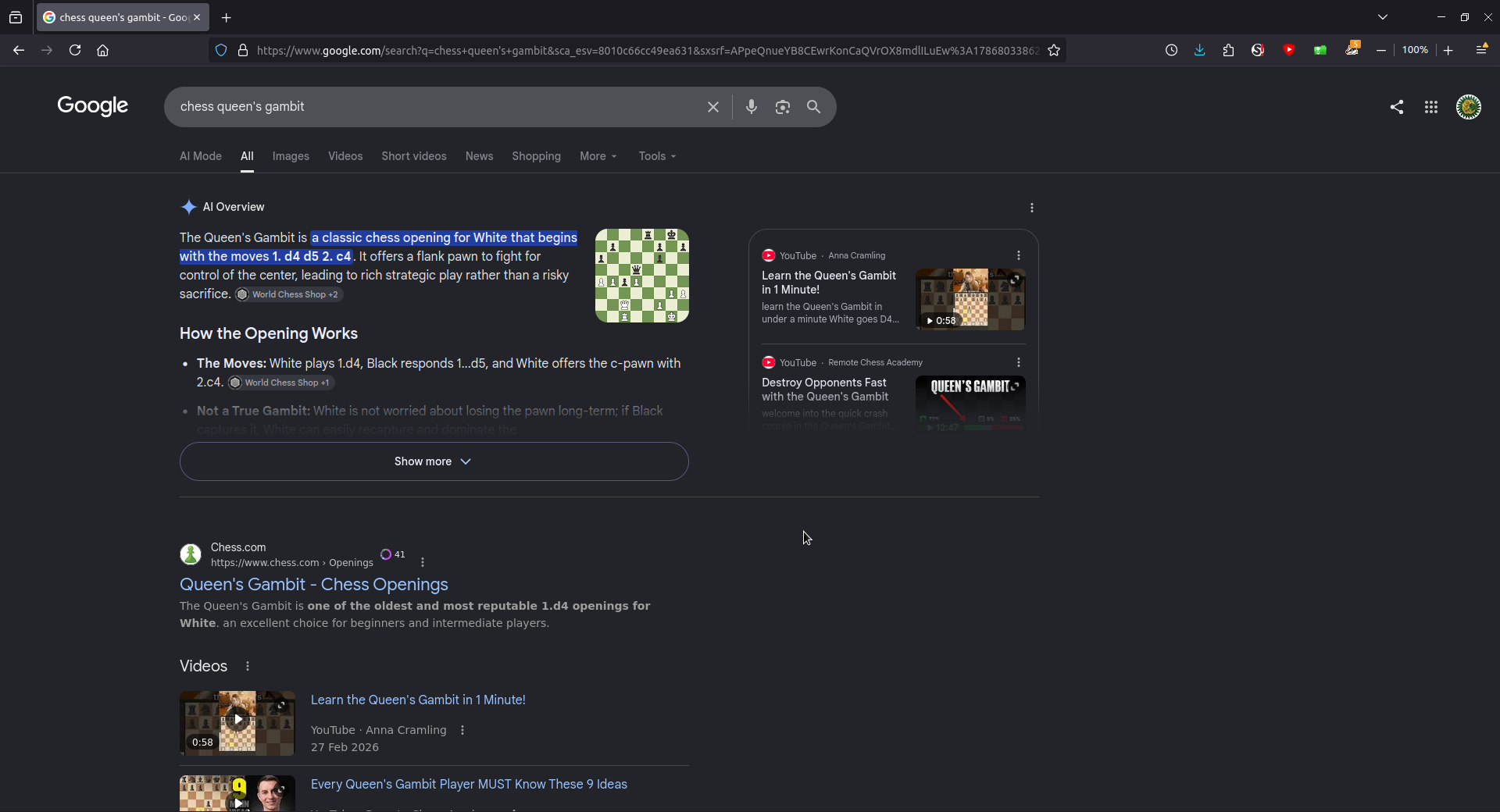The image size is (1500, 812).
Task: Open the Firefox application menu
Action: tap(1481, 49)
